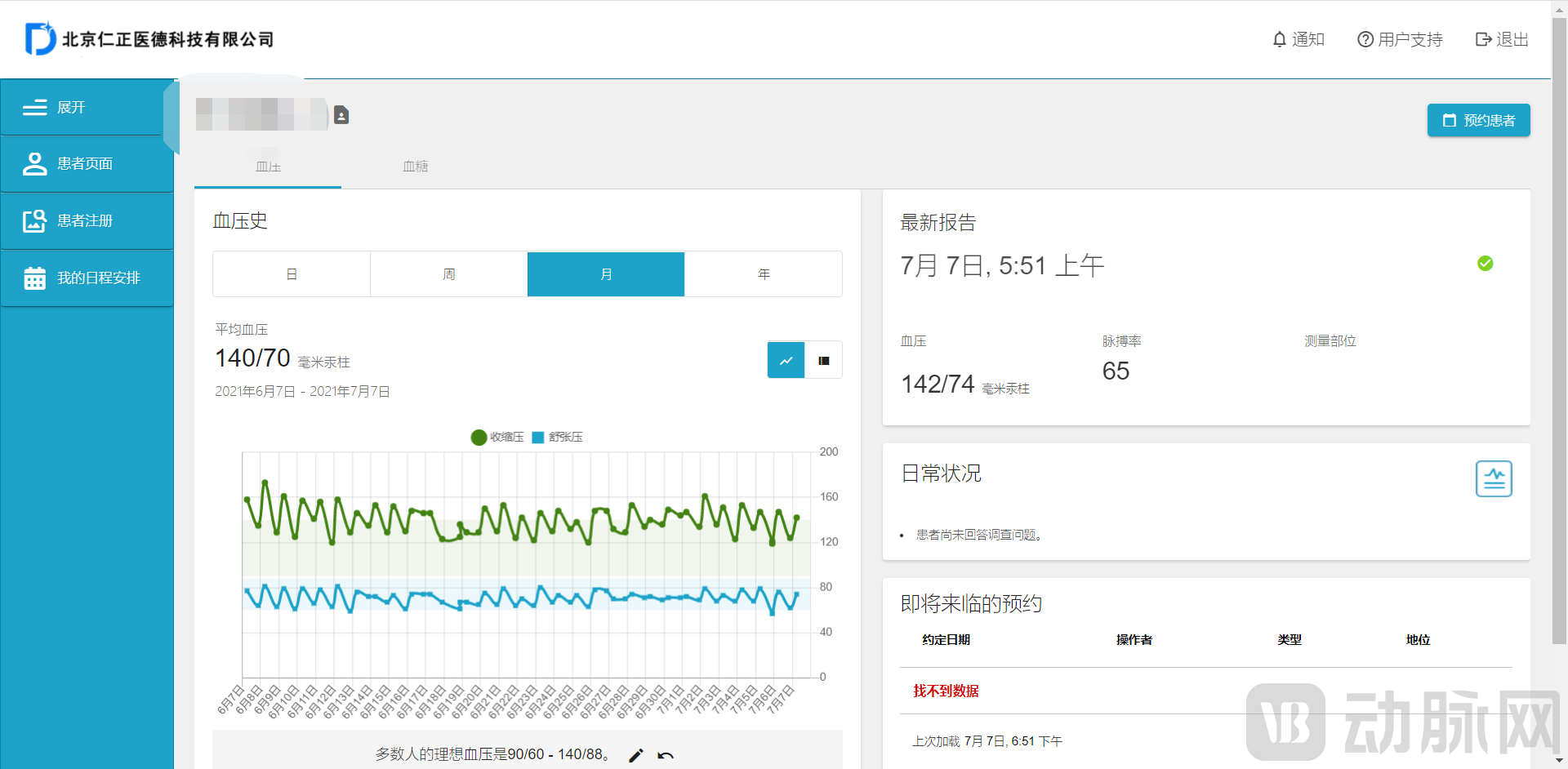Click 展开 sidebar label
Viewport: 1568px width, 769px height.
click(71, 108)
